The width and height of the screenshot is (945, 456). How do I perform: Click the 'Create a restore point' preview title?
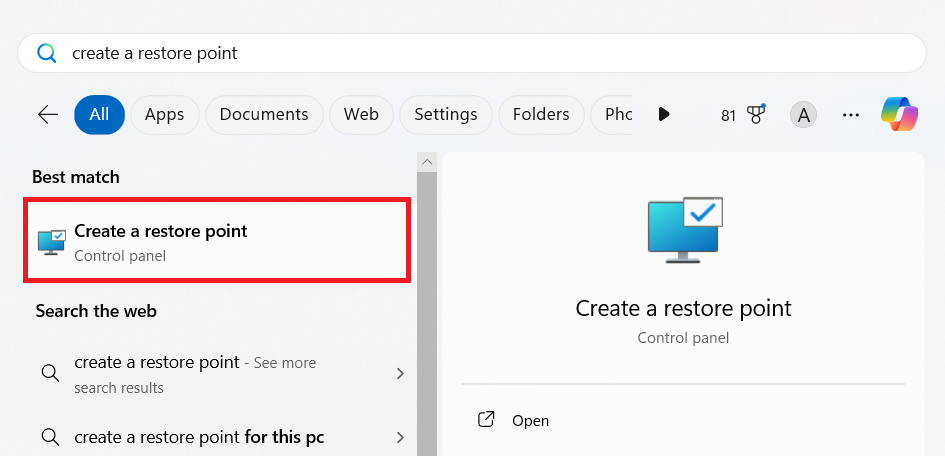click(683, 308)
